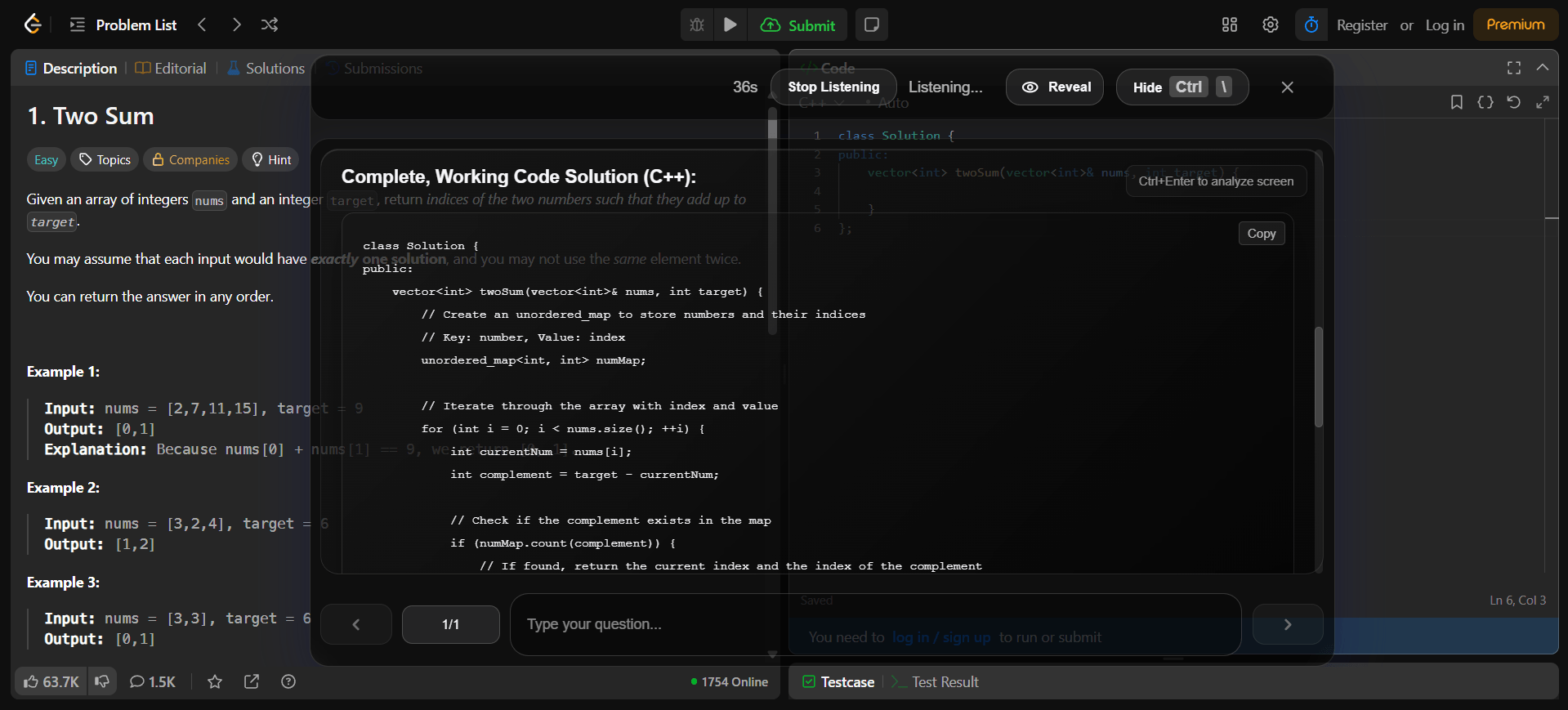
Task: Format code with braces icon
Action: (1485, 102)
